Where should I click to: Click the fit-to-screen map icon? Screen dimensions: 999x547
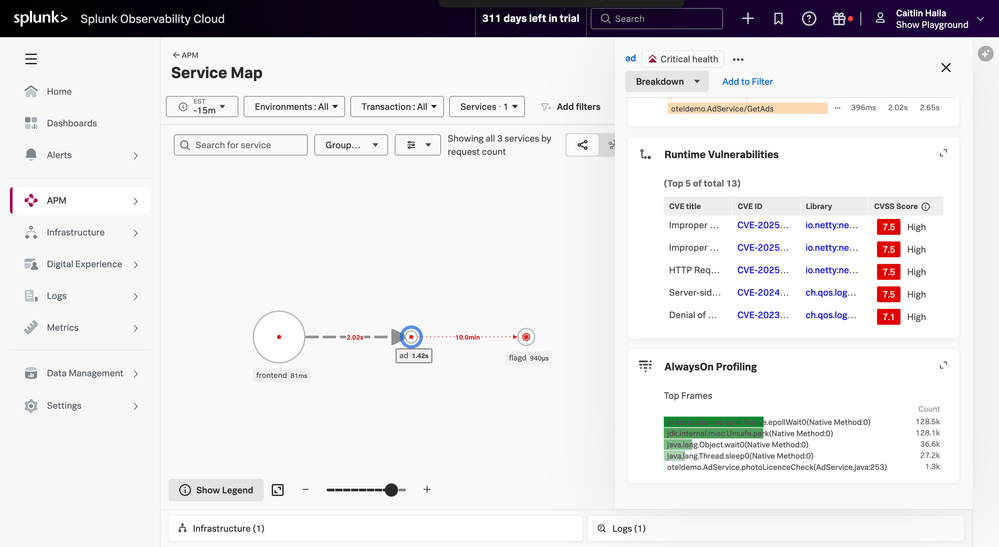coord(278,490)
